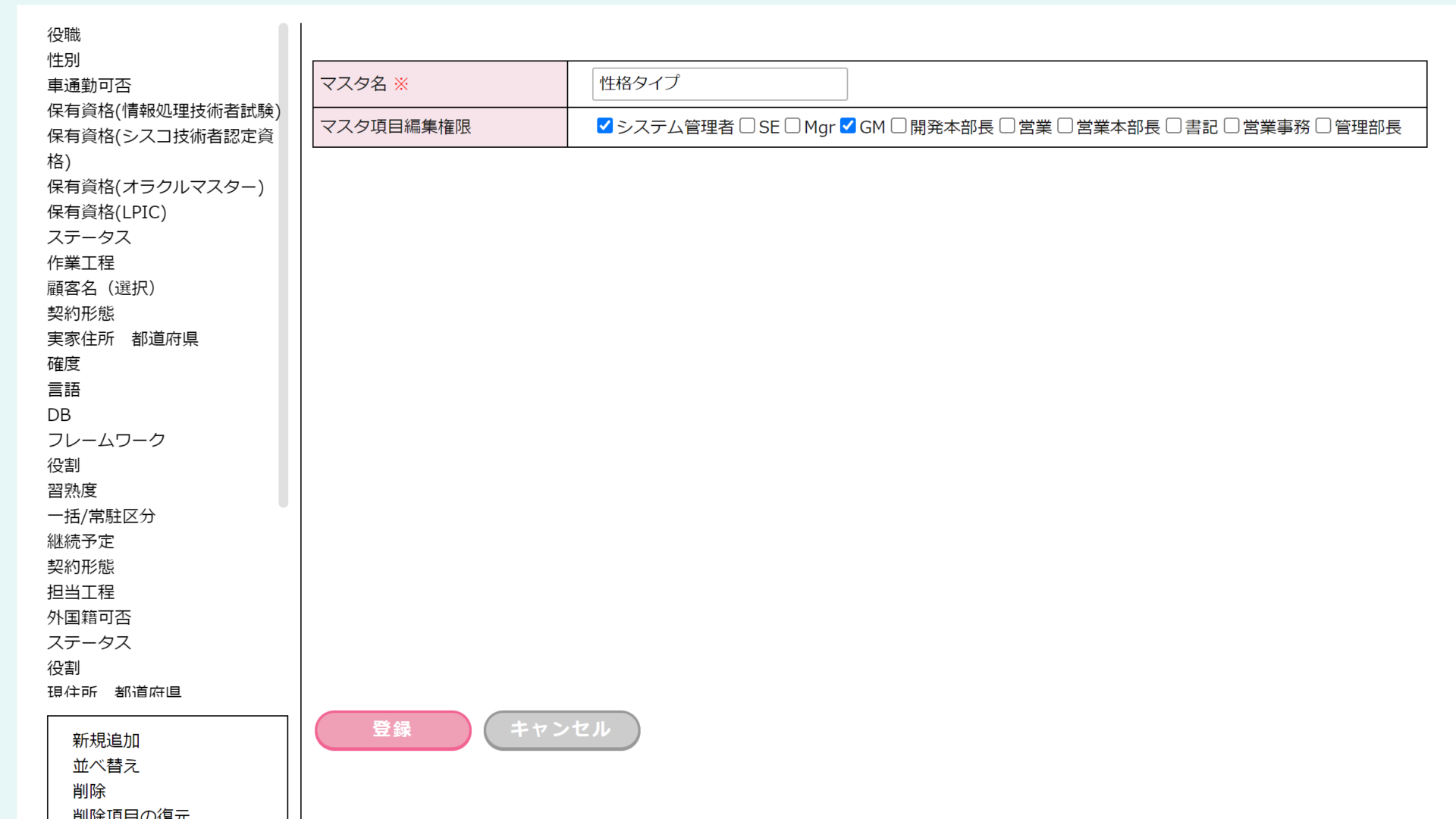
Task: Tick the Mgr permission checkbox
Action: 792,126
